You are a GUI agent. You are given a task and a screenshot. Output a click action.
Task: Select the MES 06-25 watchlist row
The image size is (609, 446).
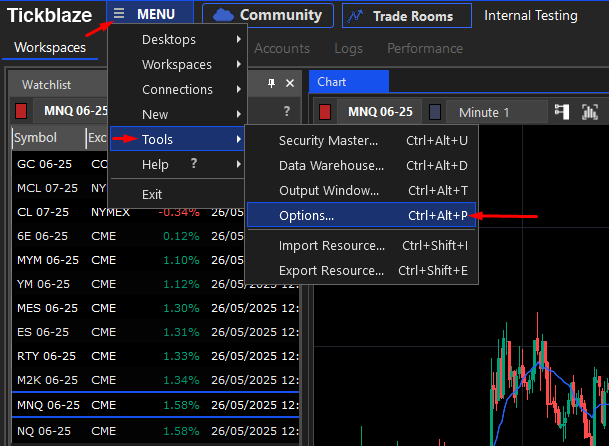click(x=155, y=308)
